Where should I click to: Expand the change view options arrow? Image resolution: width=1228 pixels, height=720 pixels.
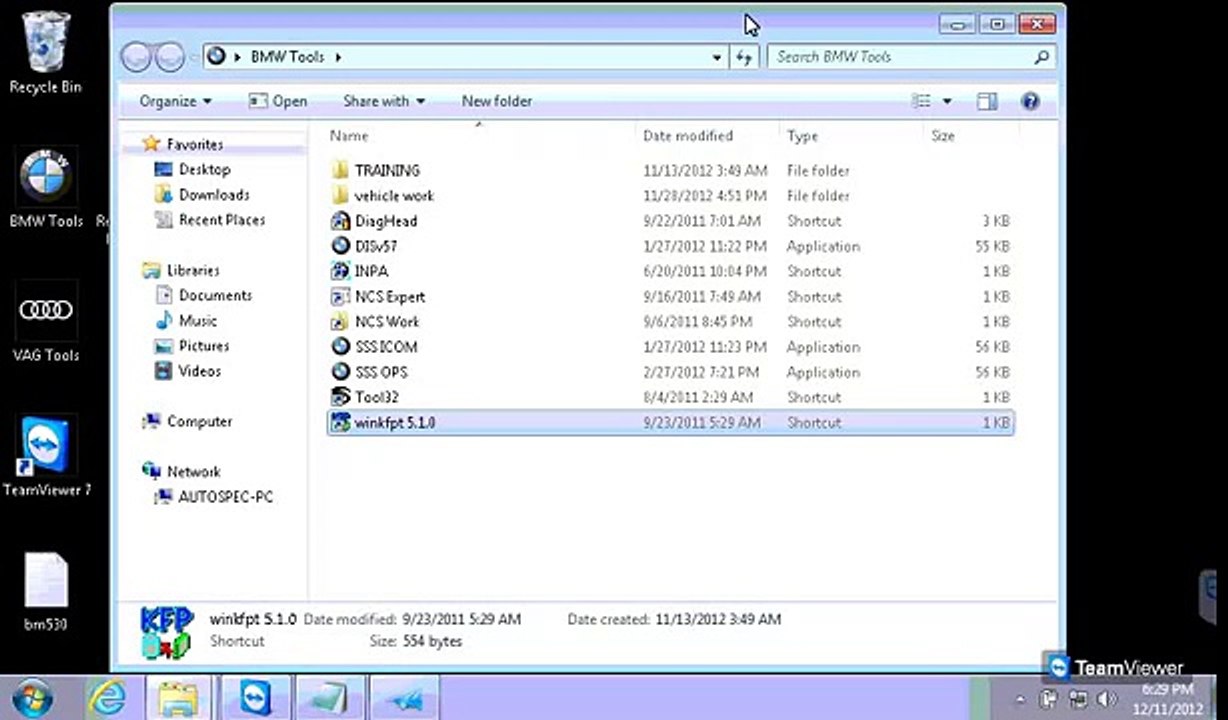tap(947, 101)
